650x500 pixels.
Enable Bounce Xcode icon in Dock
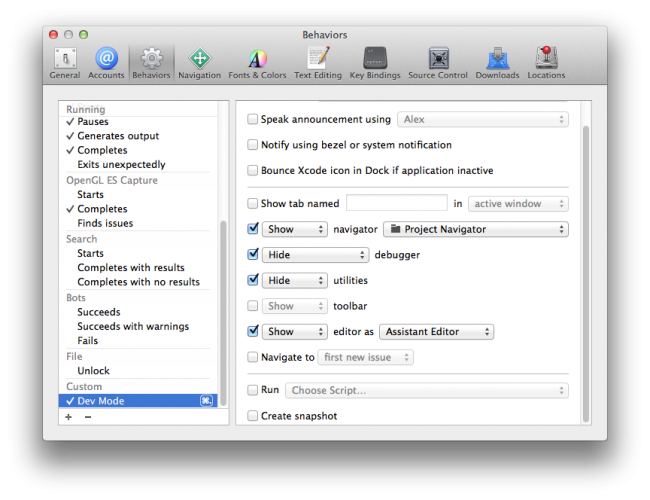252,170
